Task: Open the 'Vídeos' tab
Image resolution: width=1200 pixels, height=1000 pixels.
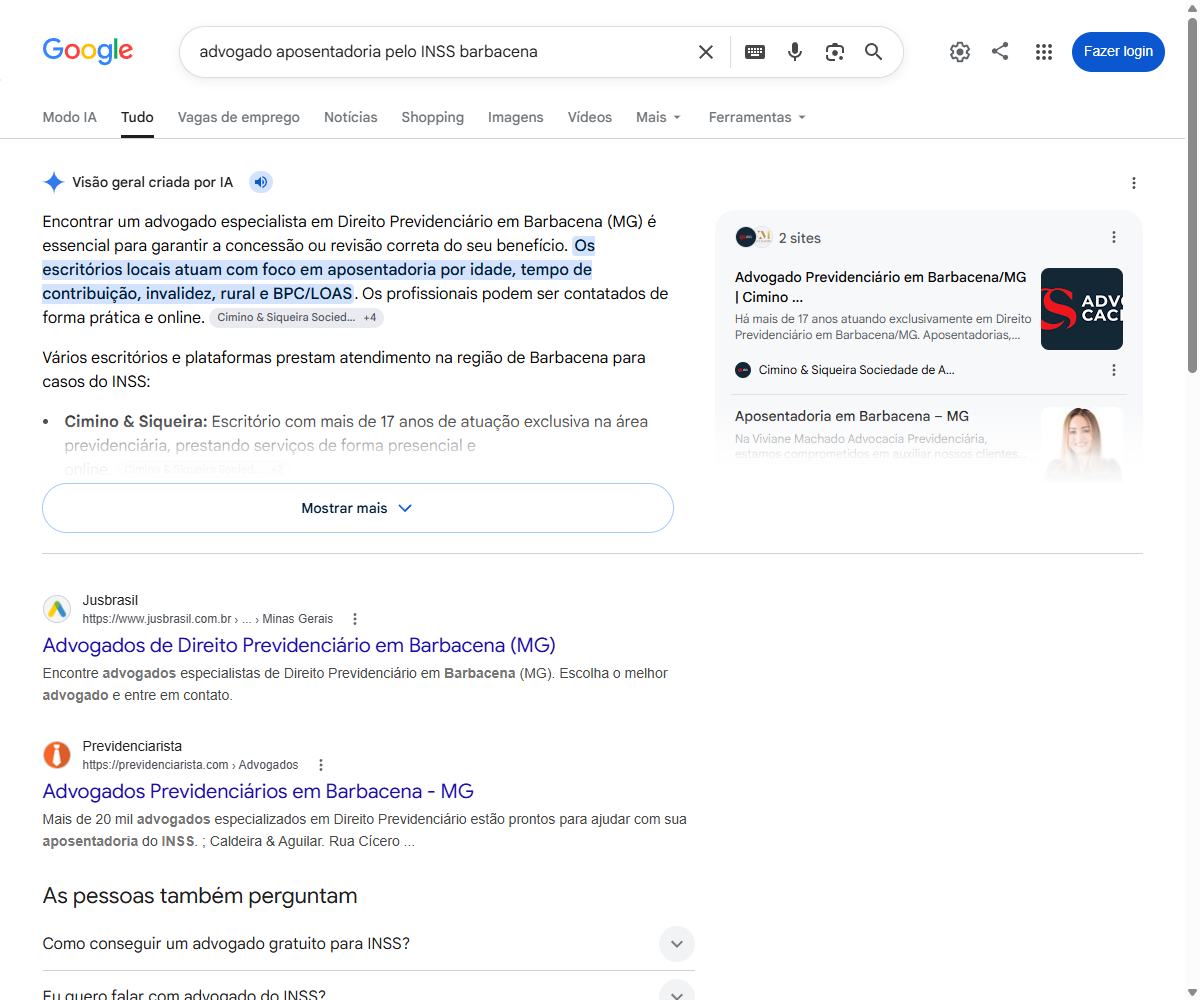Action: pyautogui.click(x=590, y=117)
